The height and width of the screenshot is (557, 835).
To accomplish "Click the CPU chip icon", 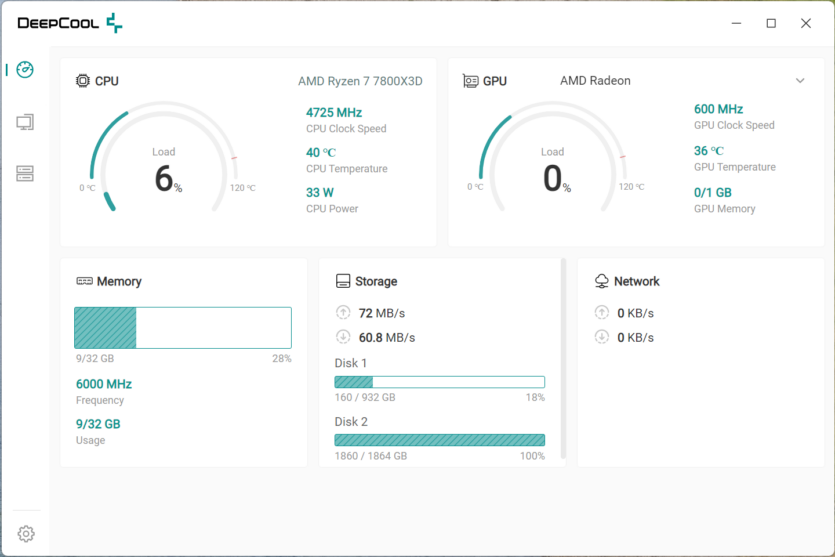I will pos(83,81).
